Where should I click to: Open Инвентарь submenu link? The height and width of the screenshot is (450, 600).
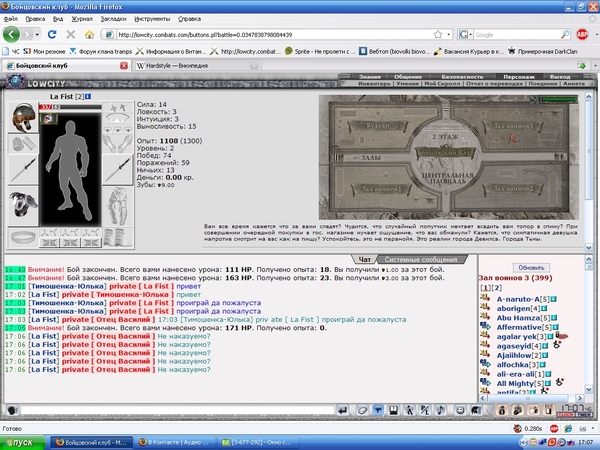click(375, 83)
